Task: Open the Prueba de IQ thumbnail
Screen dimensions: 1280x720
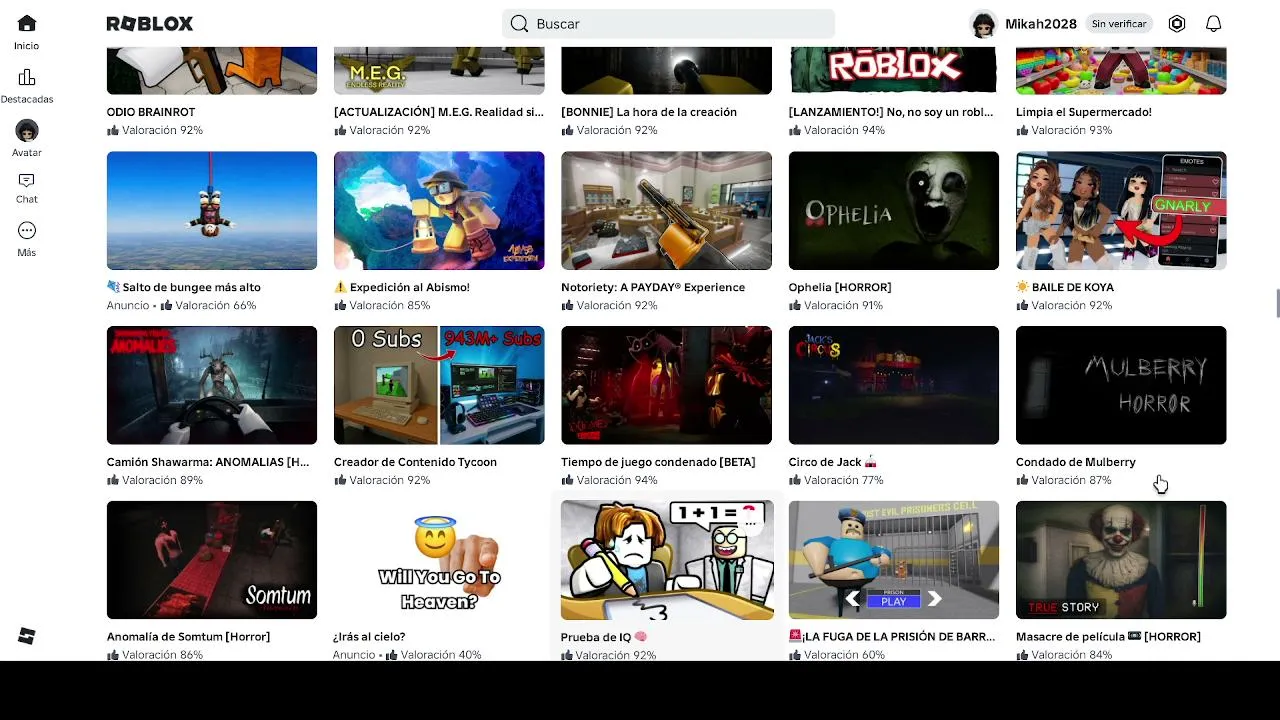Action: [x=666, y=561]
